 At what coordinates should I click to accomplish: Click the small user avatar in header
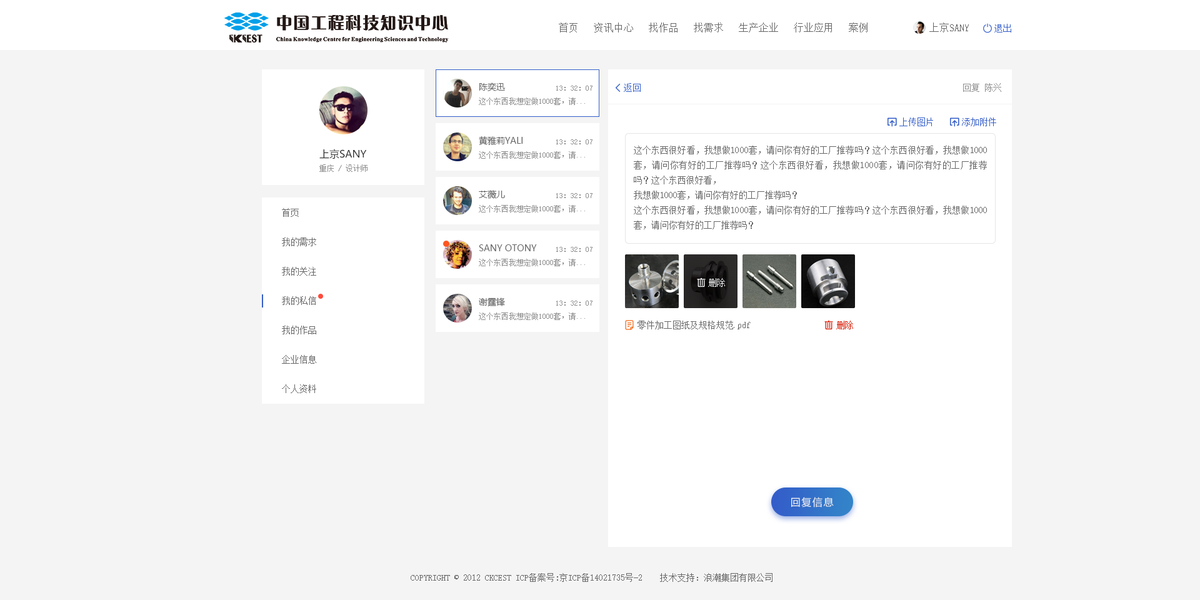point(920,28)
